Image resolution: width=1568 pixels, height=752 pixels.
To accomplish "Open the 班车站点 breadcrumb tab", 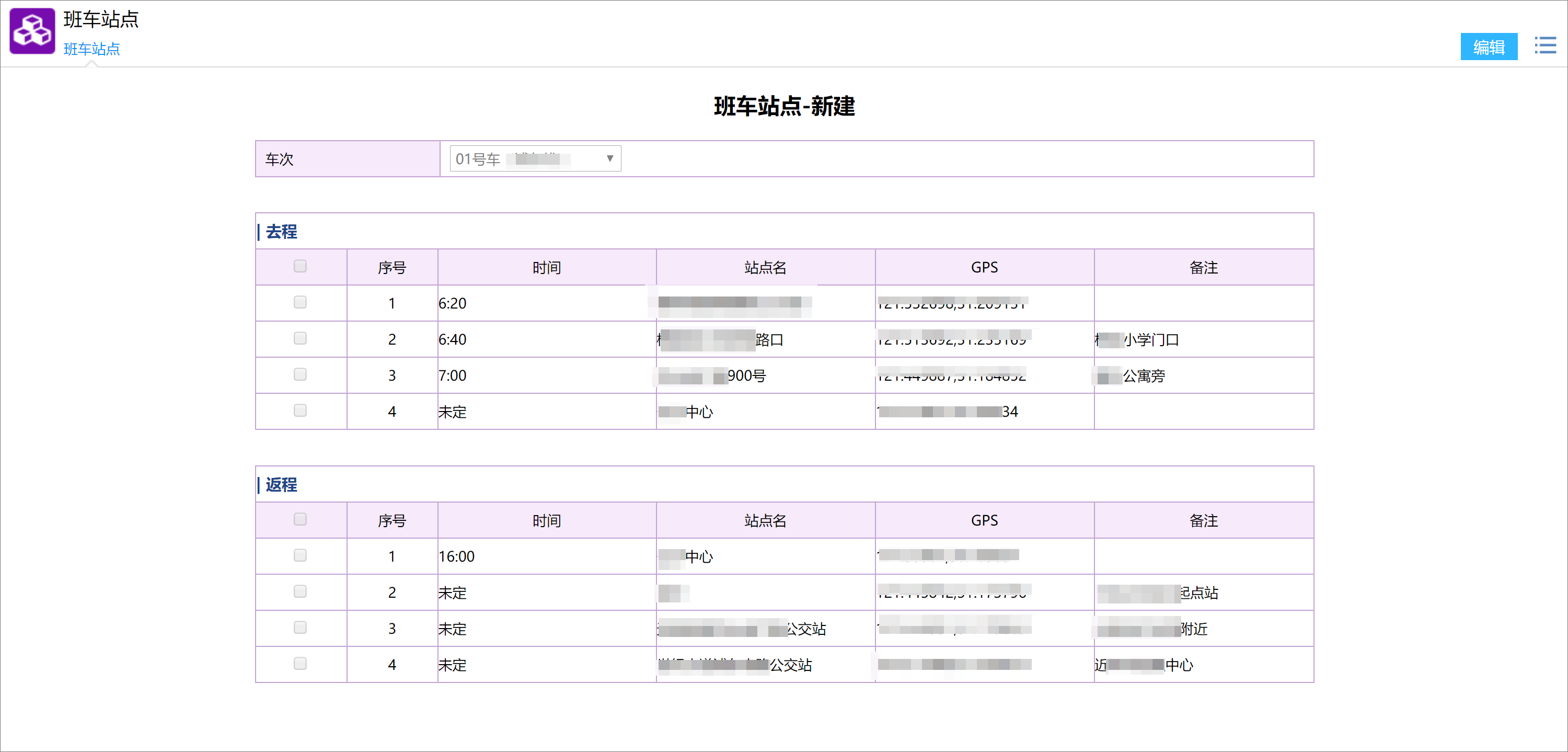I will tap(91, 49).
